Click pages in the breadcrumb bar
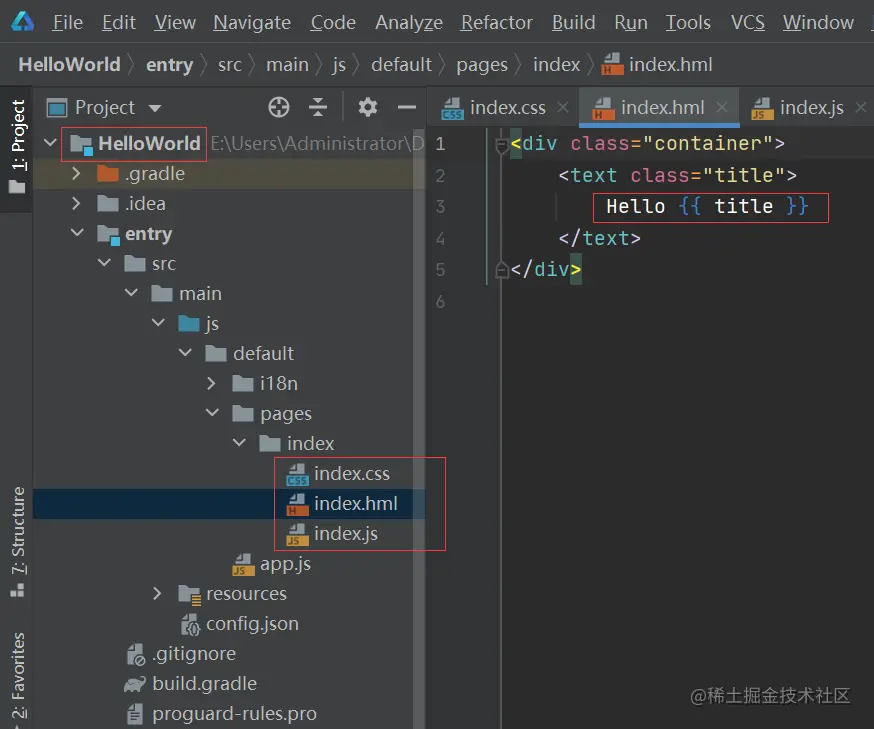Viewport: 874px width, 729px height. click(482, 65)
